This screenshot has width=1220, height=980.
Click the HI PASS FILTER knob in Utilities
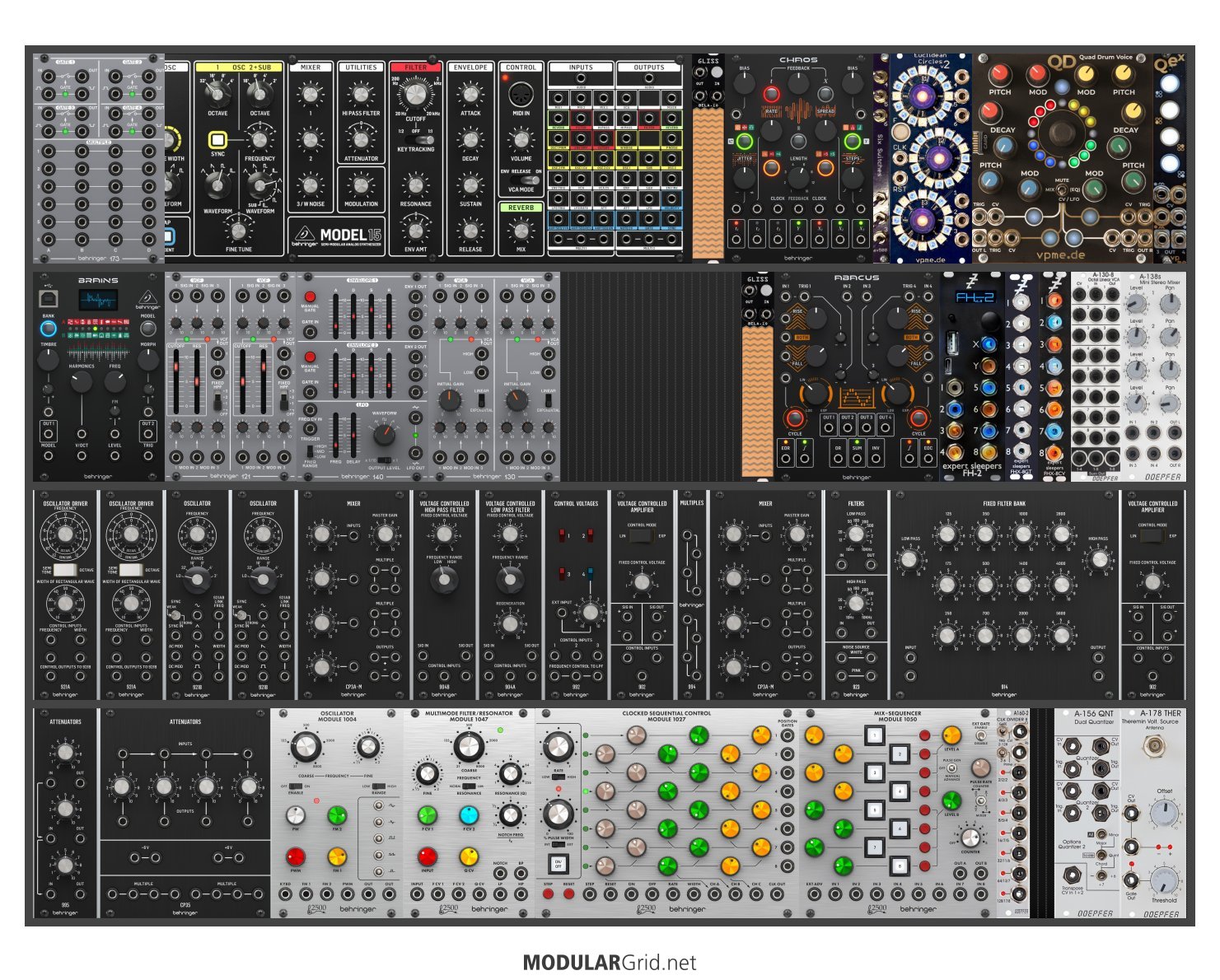pos(361,96)
